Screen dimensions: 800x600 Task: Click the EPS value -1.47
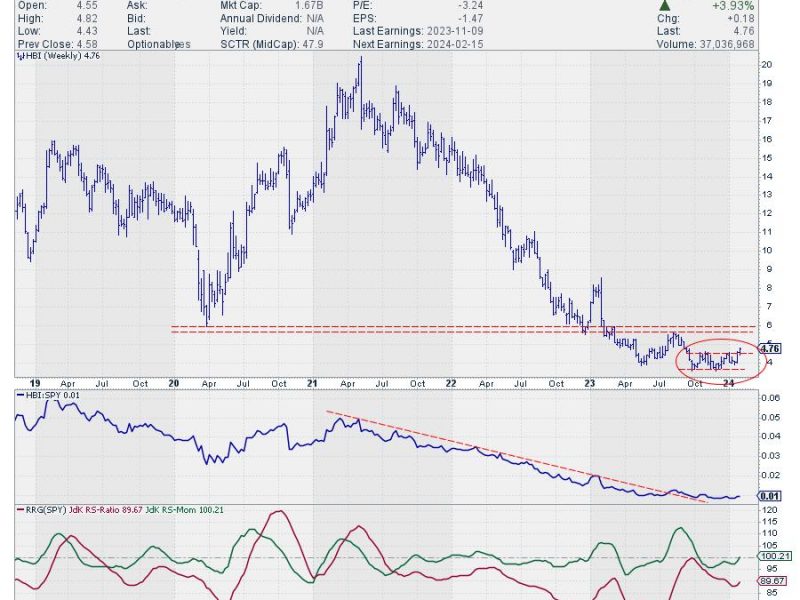click(x=468, y=18)
